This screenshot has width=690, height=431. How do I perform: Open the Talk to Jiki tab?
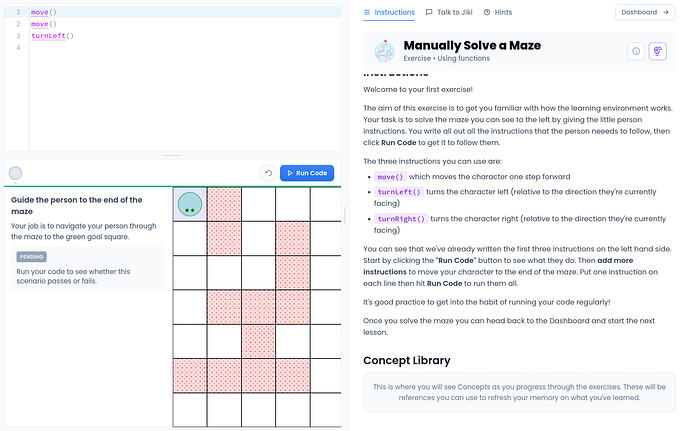click(449, 12)
